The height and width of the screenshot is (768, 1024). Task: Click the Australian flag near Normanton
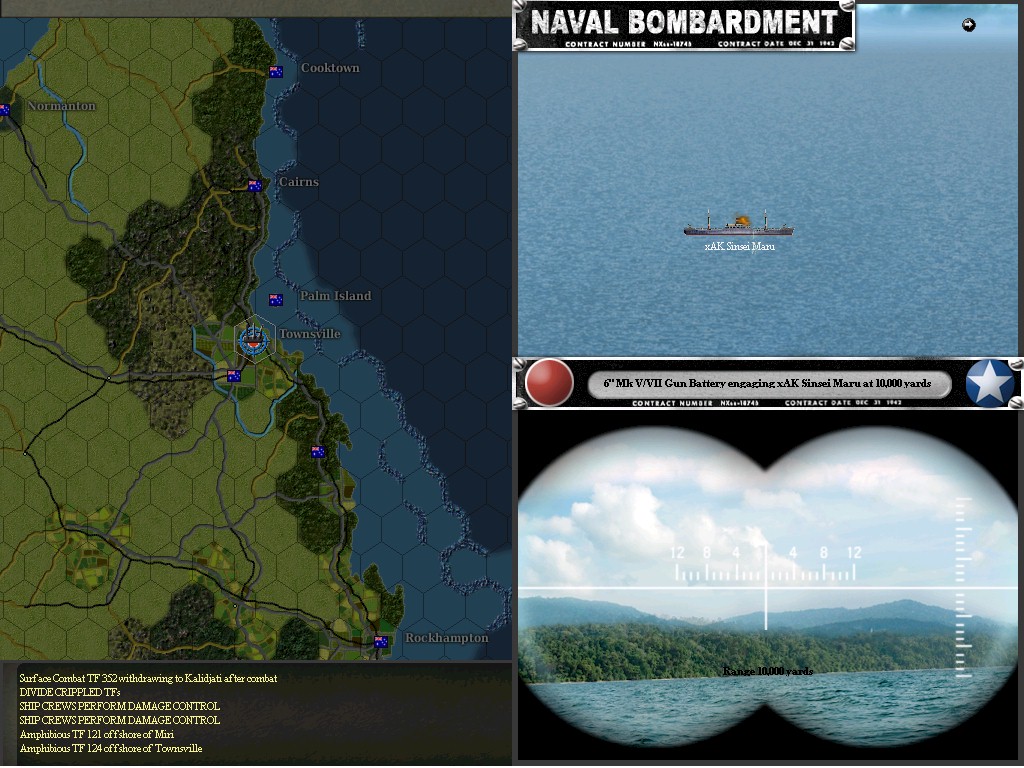5,110
